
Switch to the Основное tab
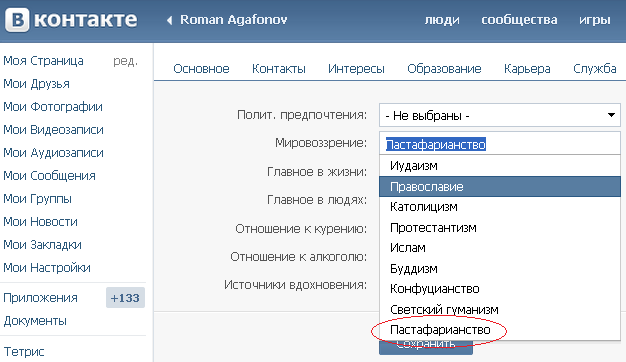point(201,69)
